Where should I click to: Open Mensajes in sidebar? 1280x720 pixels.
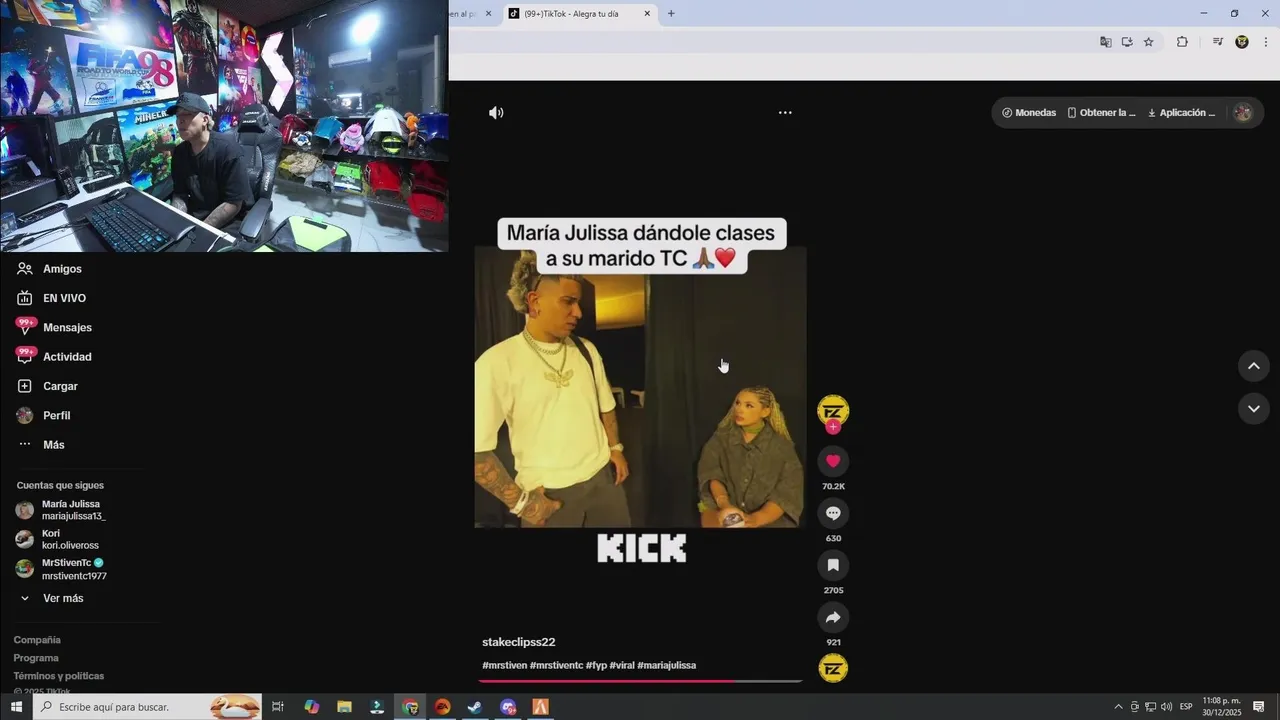pos(54,328)
